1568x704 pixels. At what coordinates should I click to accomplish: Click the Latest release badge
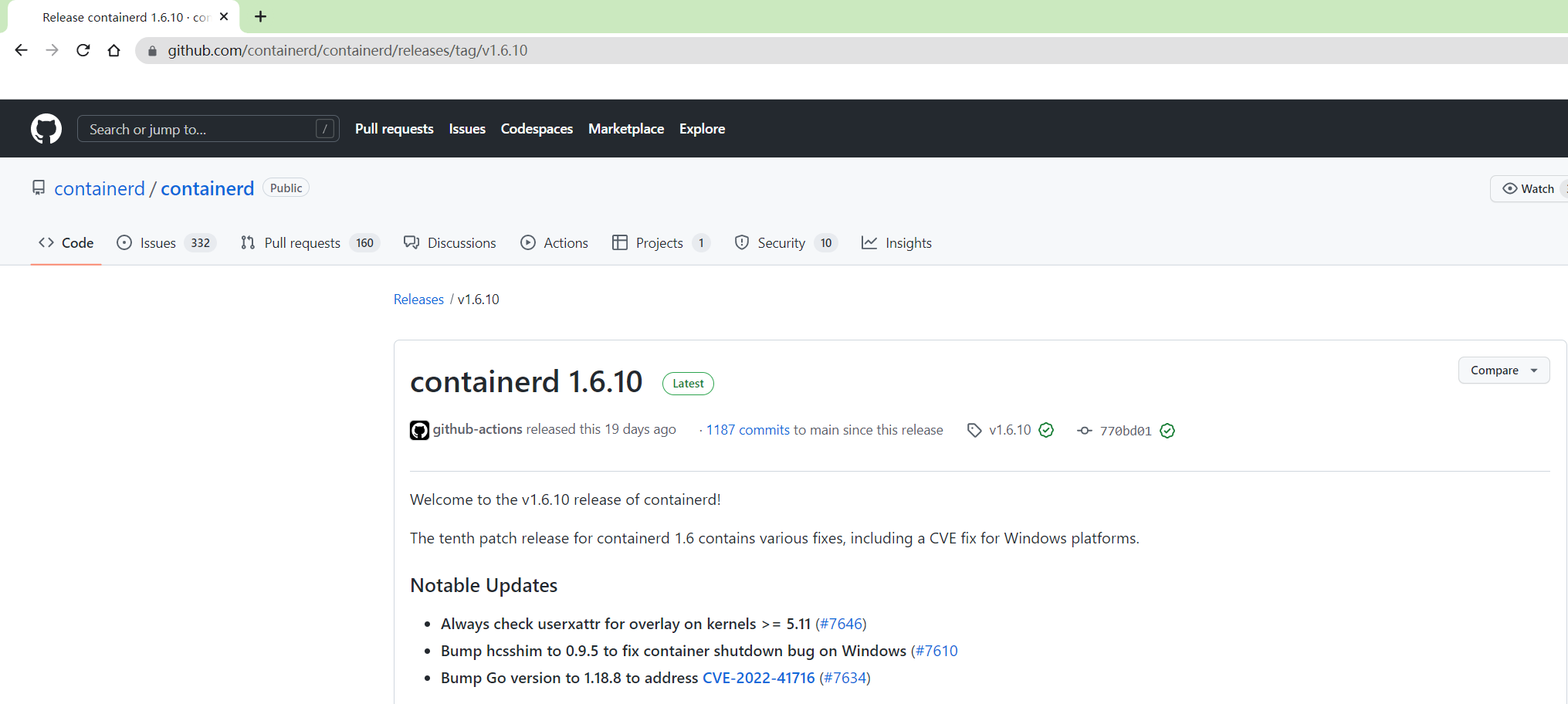tap(688, 384)
